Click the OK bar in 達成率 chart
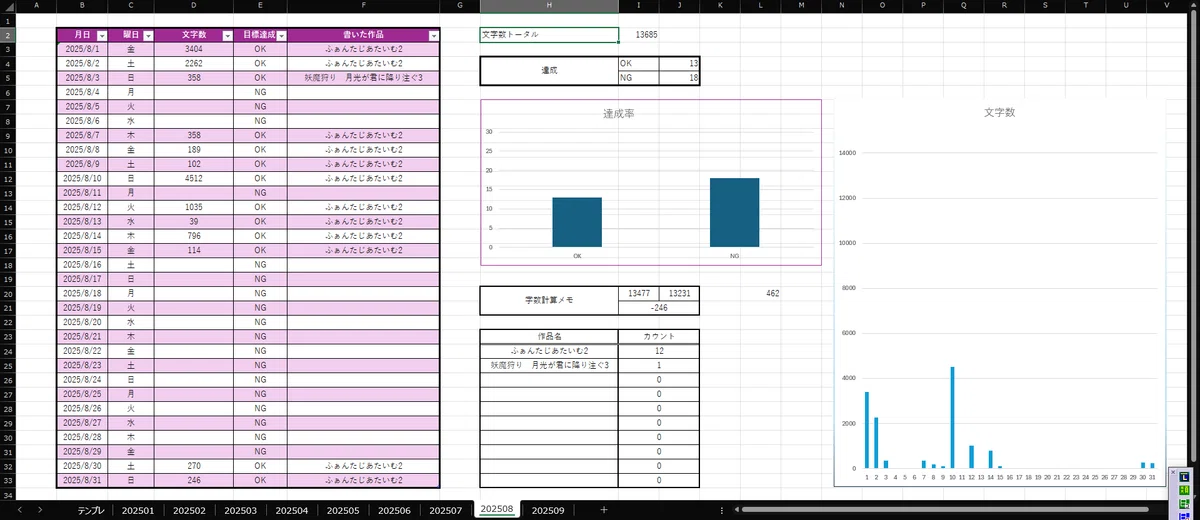1200x520 pixels. 577,222
